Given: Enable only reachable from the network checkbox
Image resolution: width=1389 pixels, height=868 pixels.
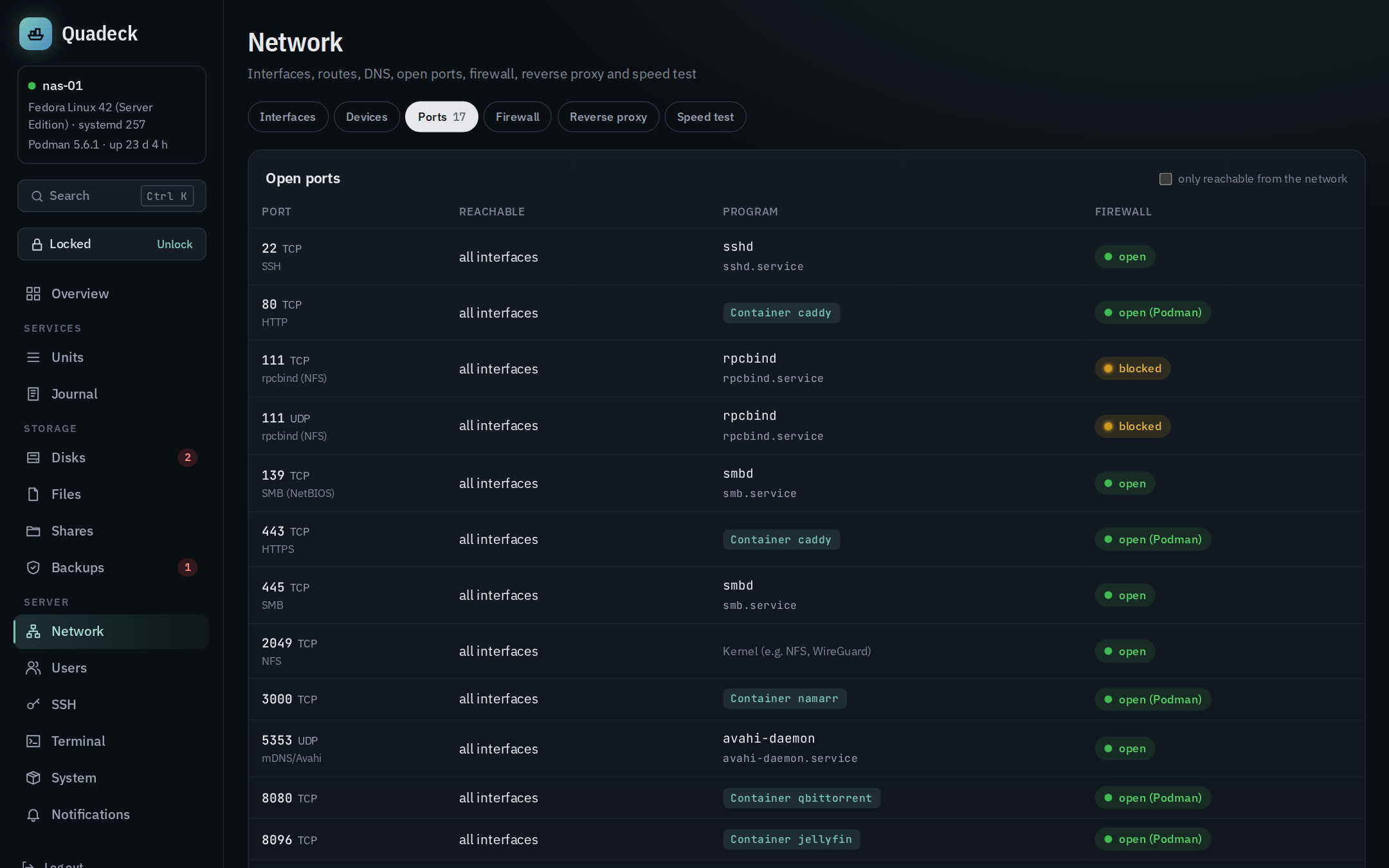Looking at the screenshot, I should coord(1165,179).
